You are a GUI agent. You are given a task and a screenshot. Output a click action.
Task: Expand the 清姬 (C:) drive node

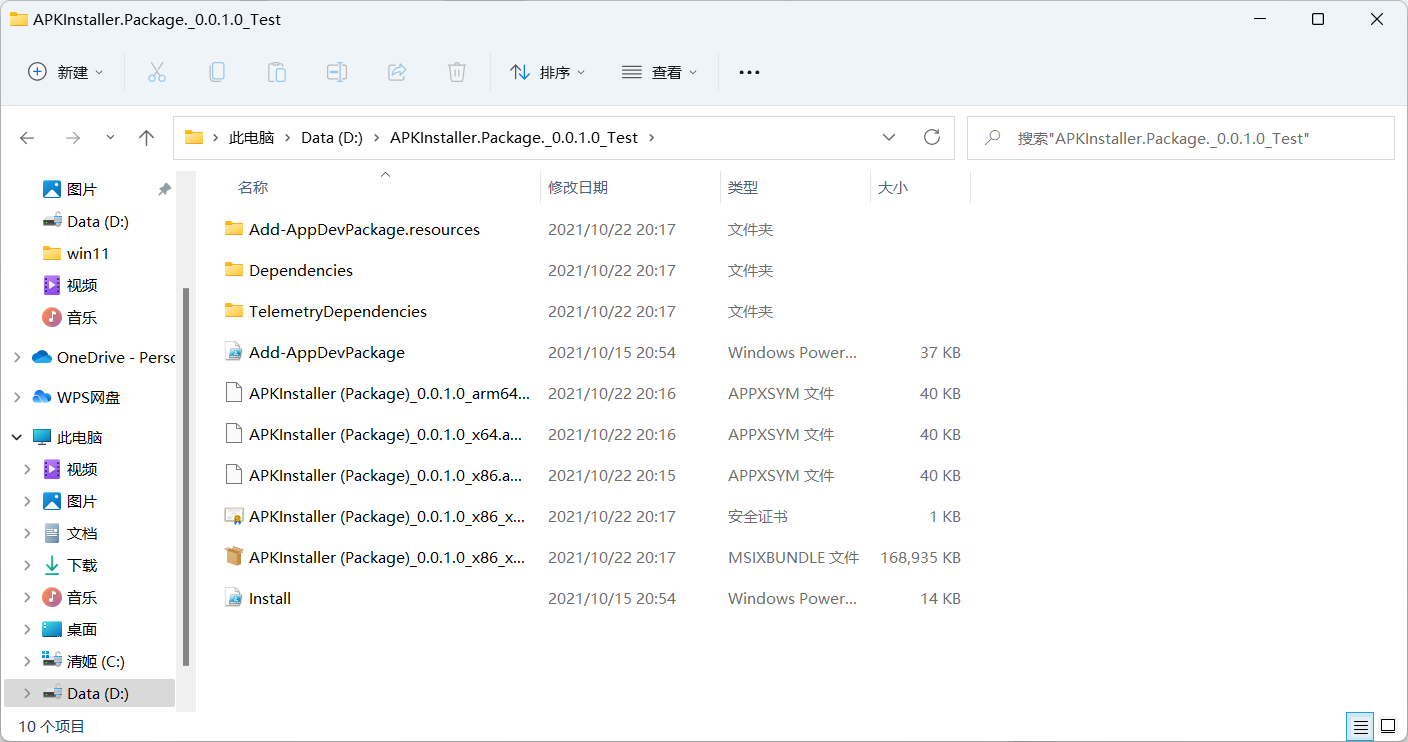[x=27, y=661]
